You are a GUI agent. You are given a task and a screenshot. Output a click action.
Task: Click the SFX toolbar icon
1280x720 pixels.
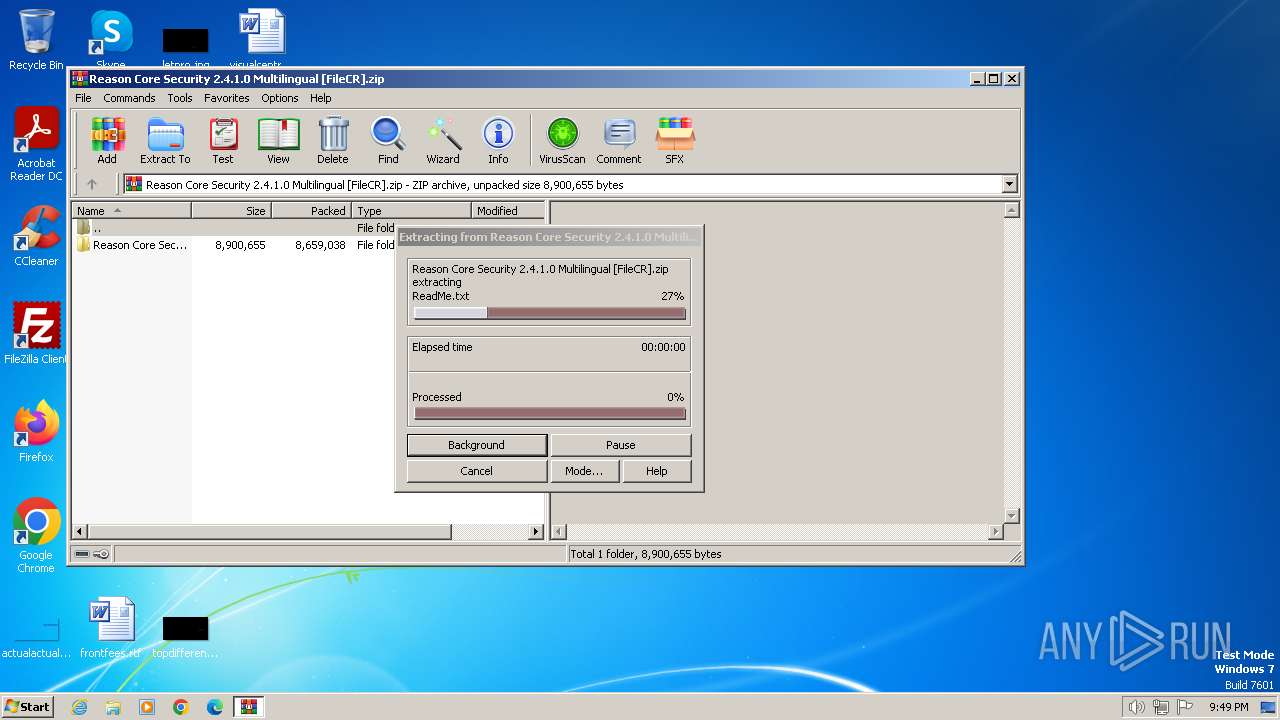coord(675,140)
